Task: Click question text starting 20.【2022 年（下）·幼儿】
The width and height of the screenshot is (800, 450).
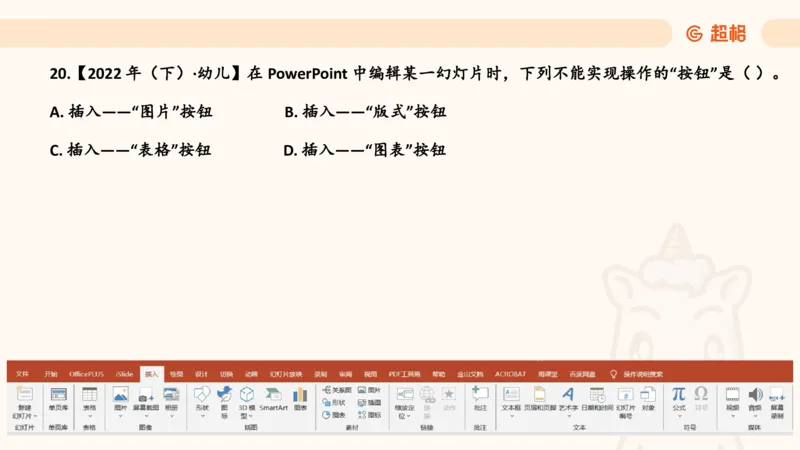Action: pyautogui.click(x=415, y=73)
